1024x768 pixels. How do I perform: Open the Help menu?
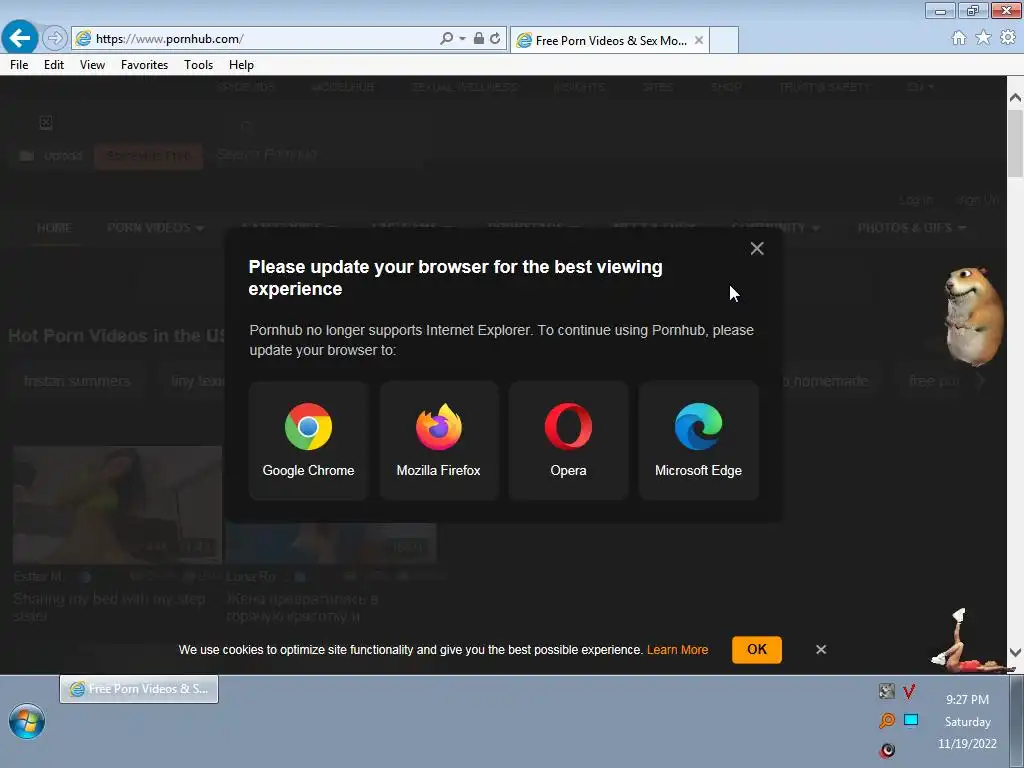pos(241,65)
